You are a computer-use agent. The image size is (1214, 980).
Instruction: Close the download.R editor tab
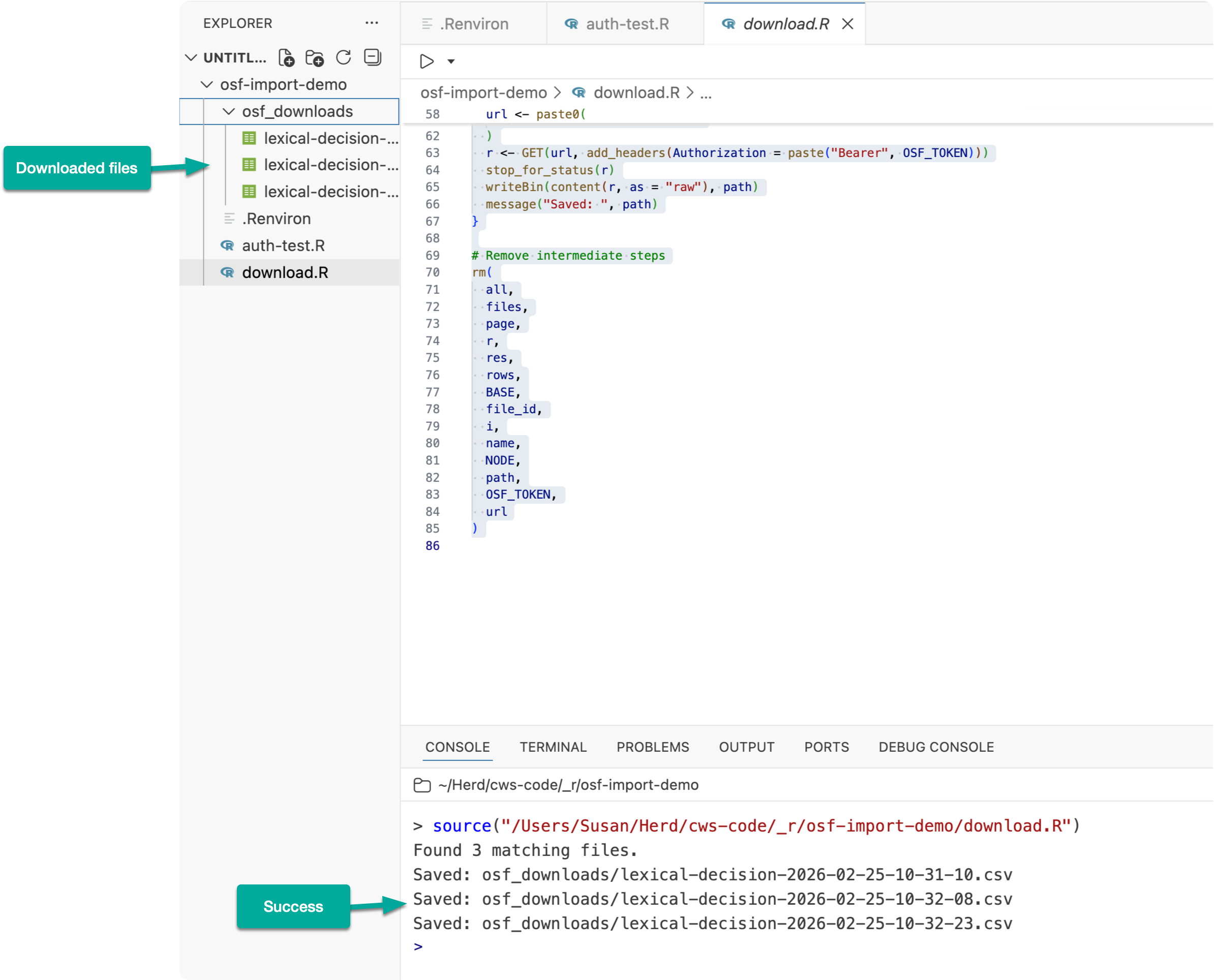click(847, 24)
